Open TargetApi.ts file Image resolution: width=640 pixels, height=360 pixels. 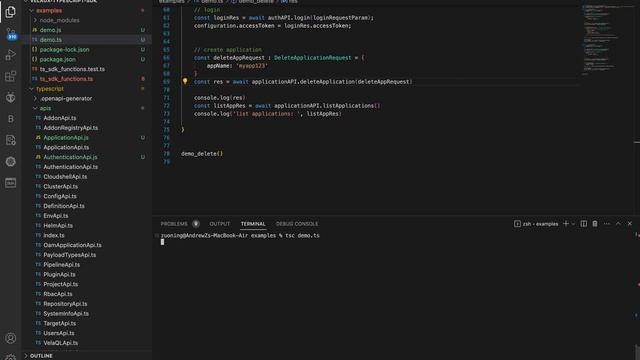click(59, 324)
